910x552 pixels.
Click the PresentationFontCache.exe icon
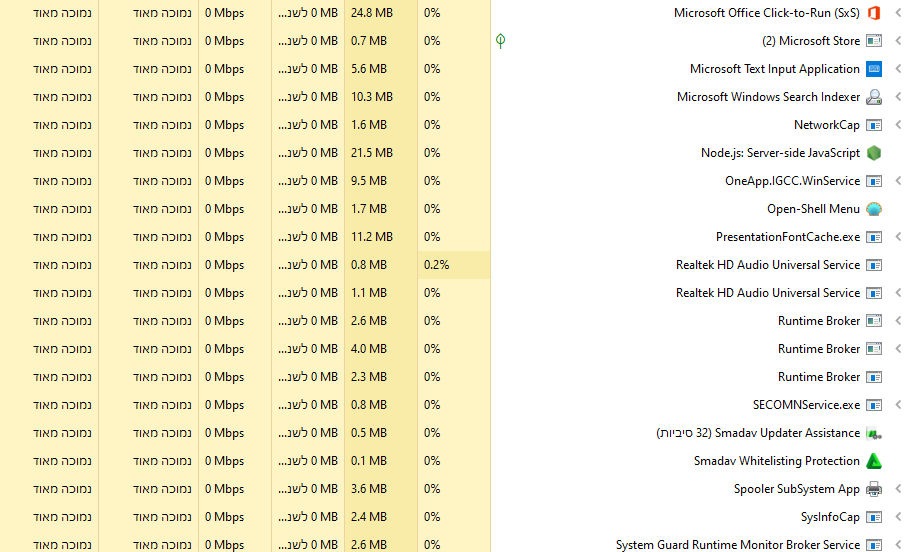coord(873,237)
